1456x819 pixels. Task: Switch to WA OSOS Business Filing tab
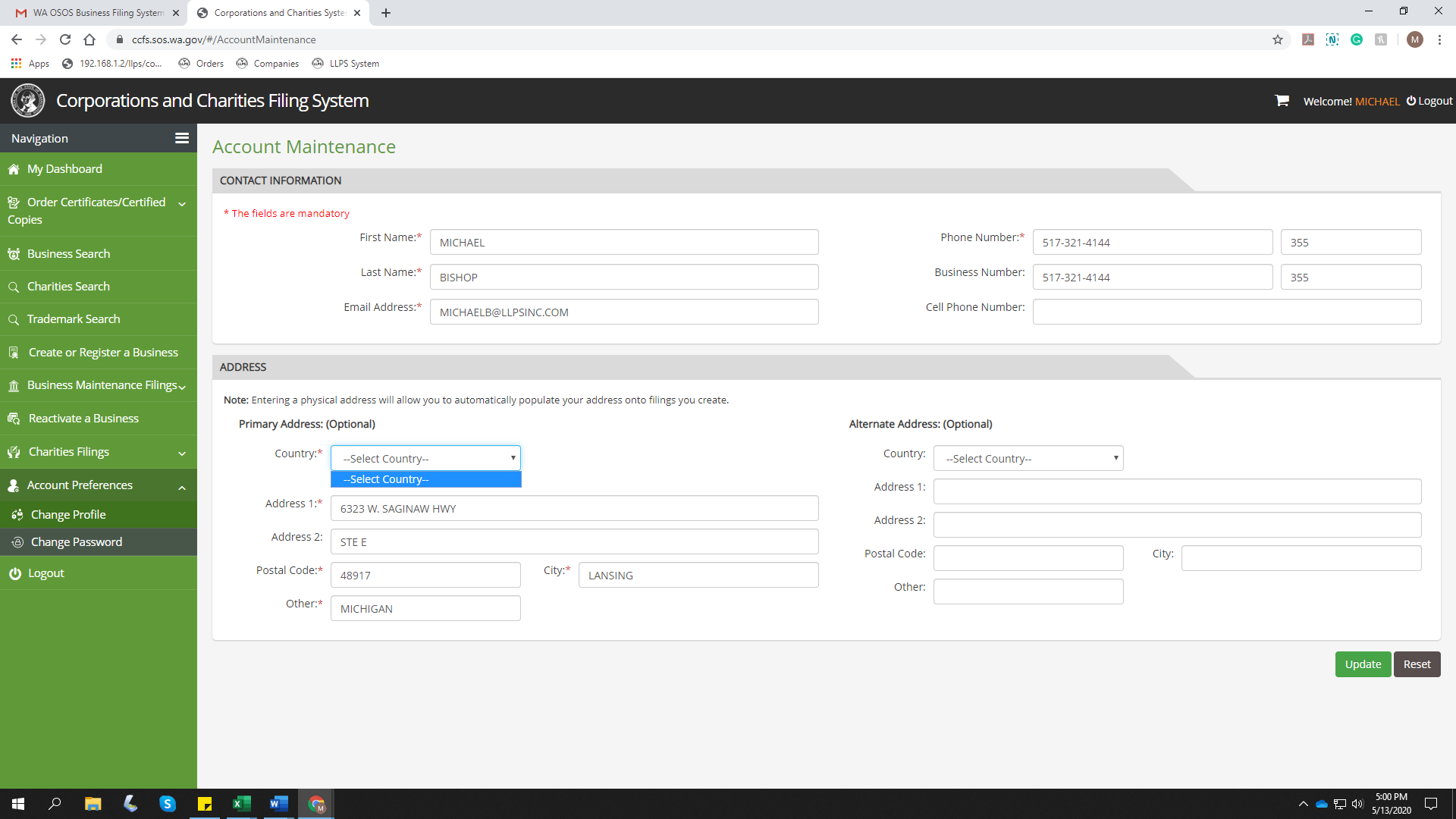coord(97,13)
